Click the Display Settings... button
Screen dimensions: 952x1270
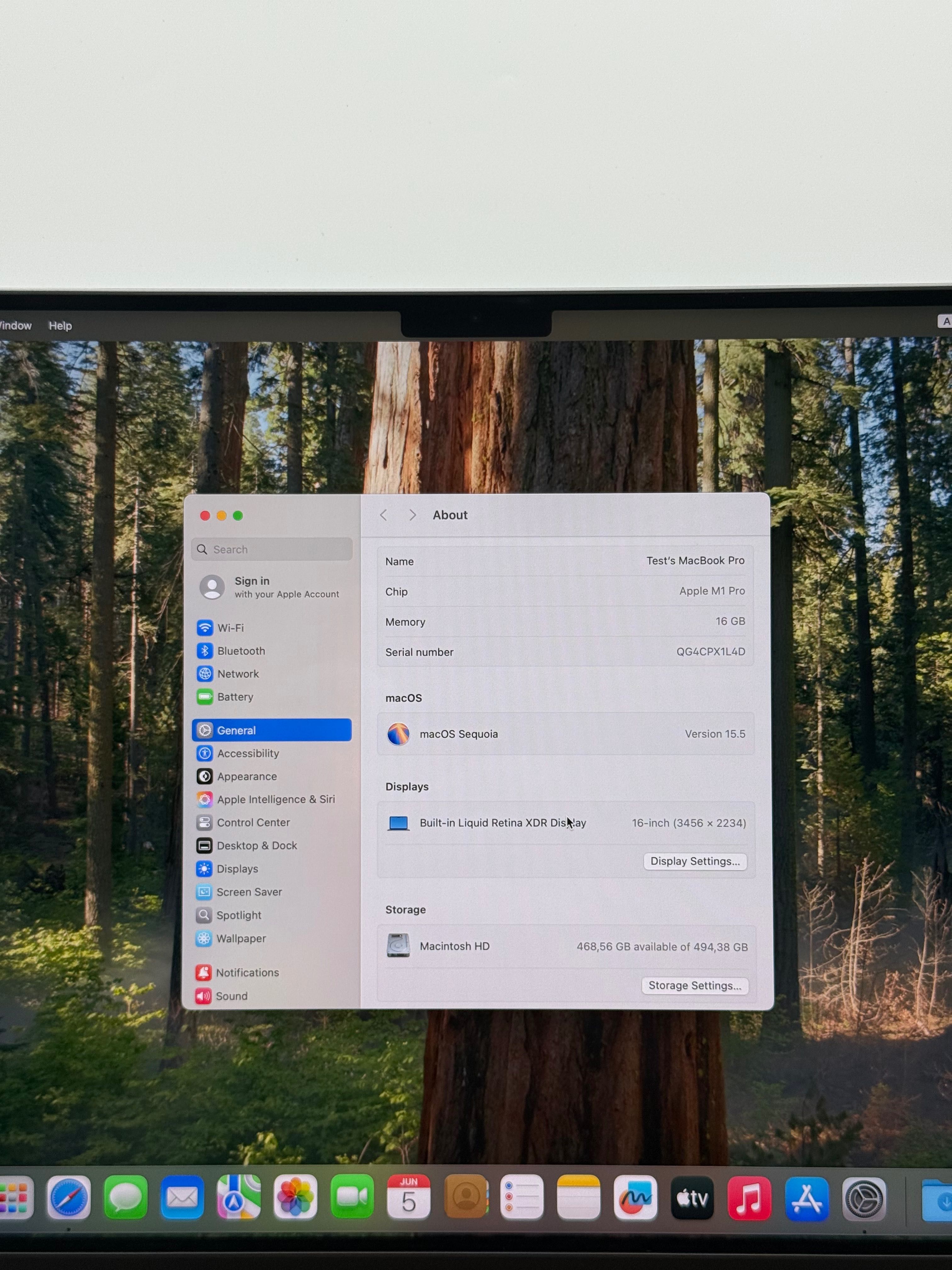pyautogui.click(x=695, y=861)
